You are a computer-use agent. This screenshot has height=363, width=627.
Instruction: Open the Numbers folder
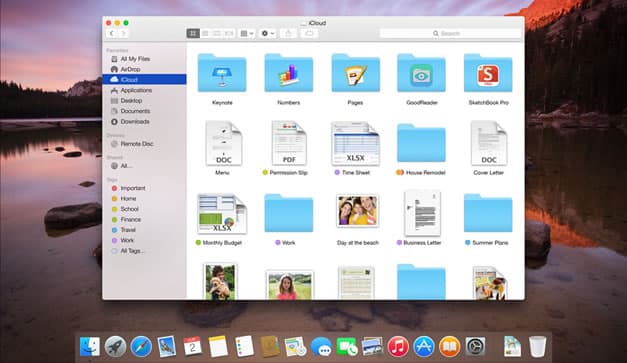click(289, 73)
